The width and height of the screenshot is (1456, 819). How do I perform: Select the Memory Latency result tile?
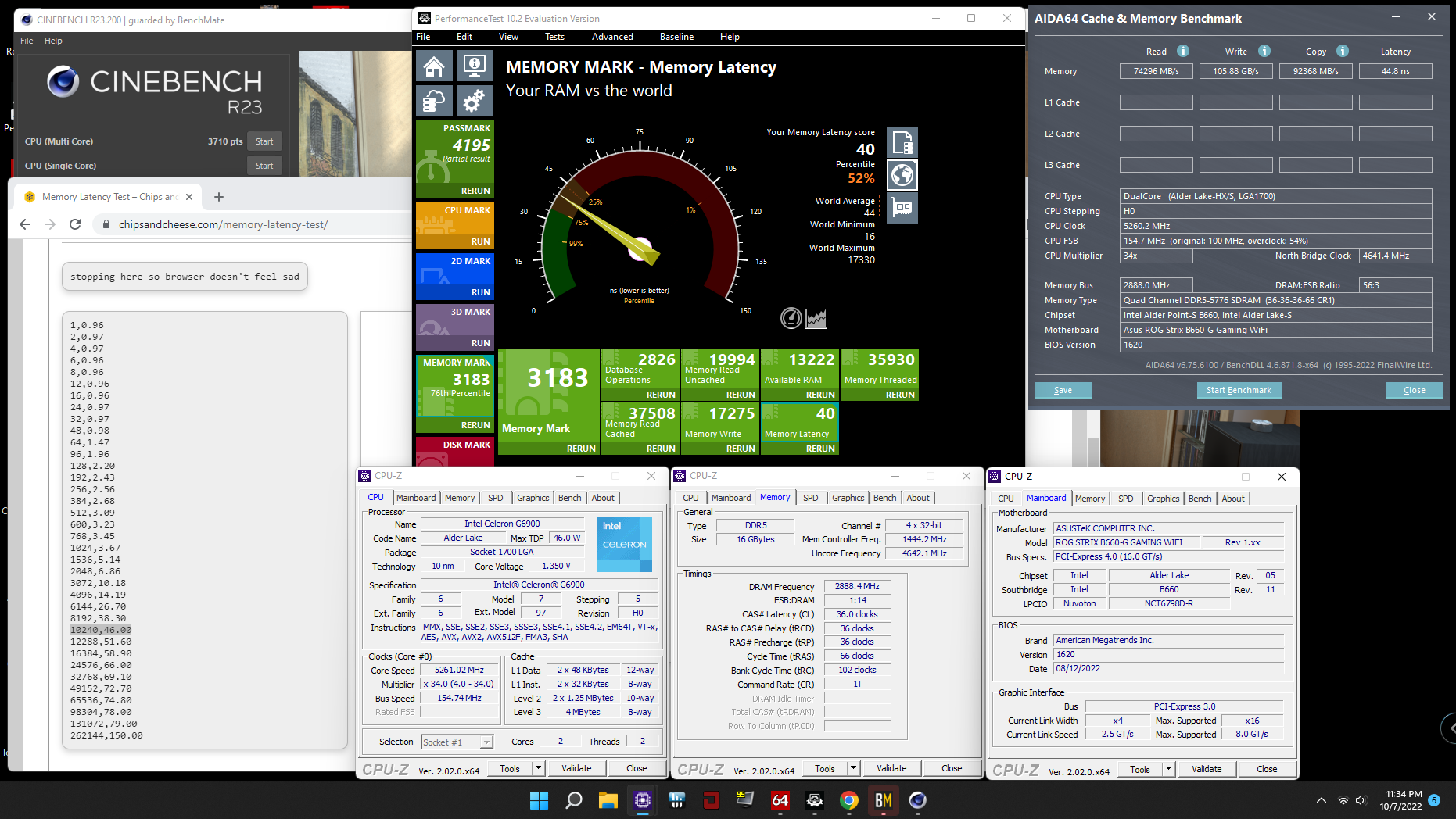800,428
